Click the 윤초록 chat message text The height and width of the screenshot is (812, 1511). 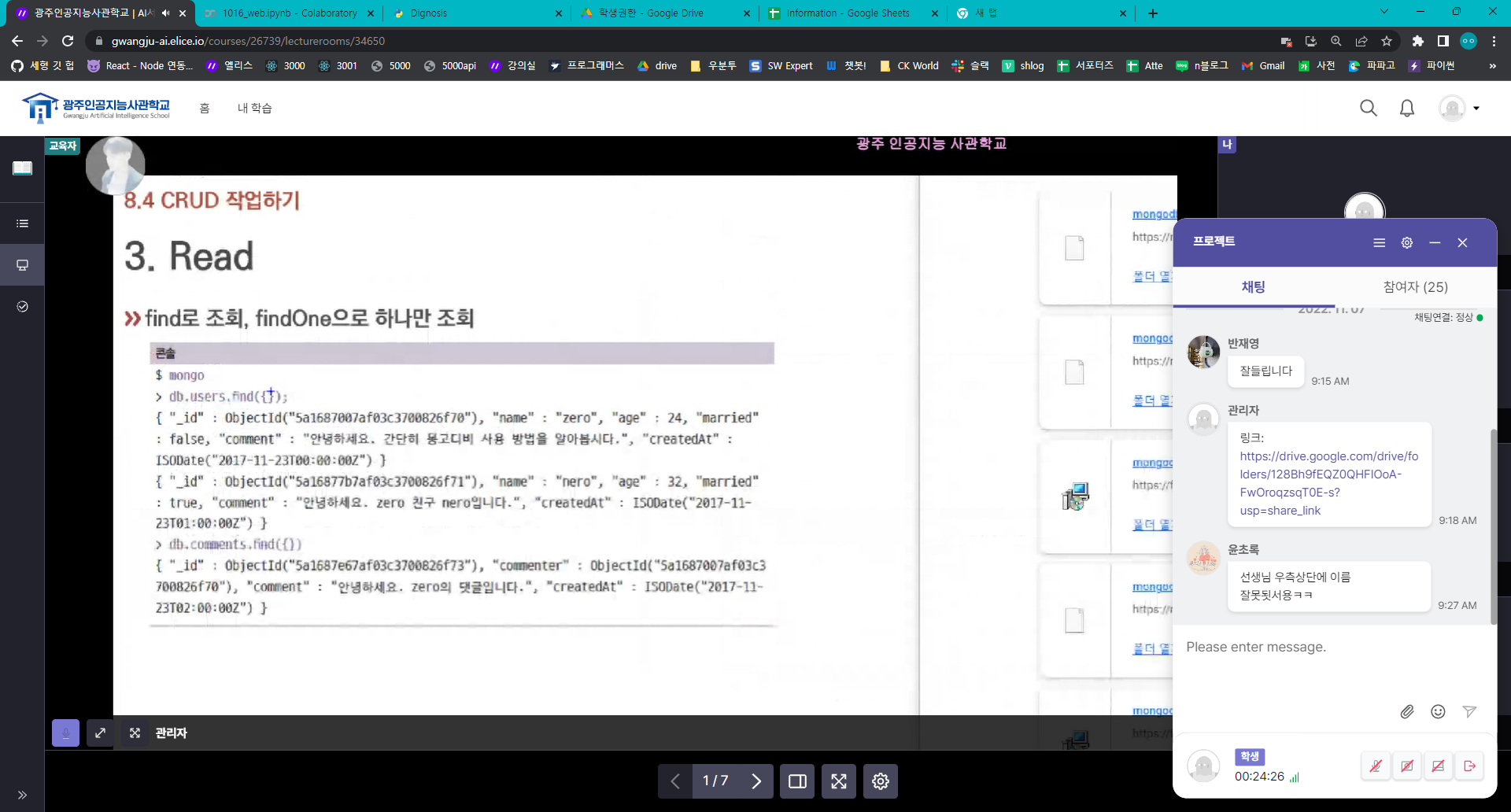click(x=1295, y=586)
